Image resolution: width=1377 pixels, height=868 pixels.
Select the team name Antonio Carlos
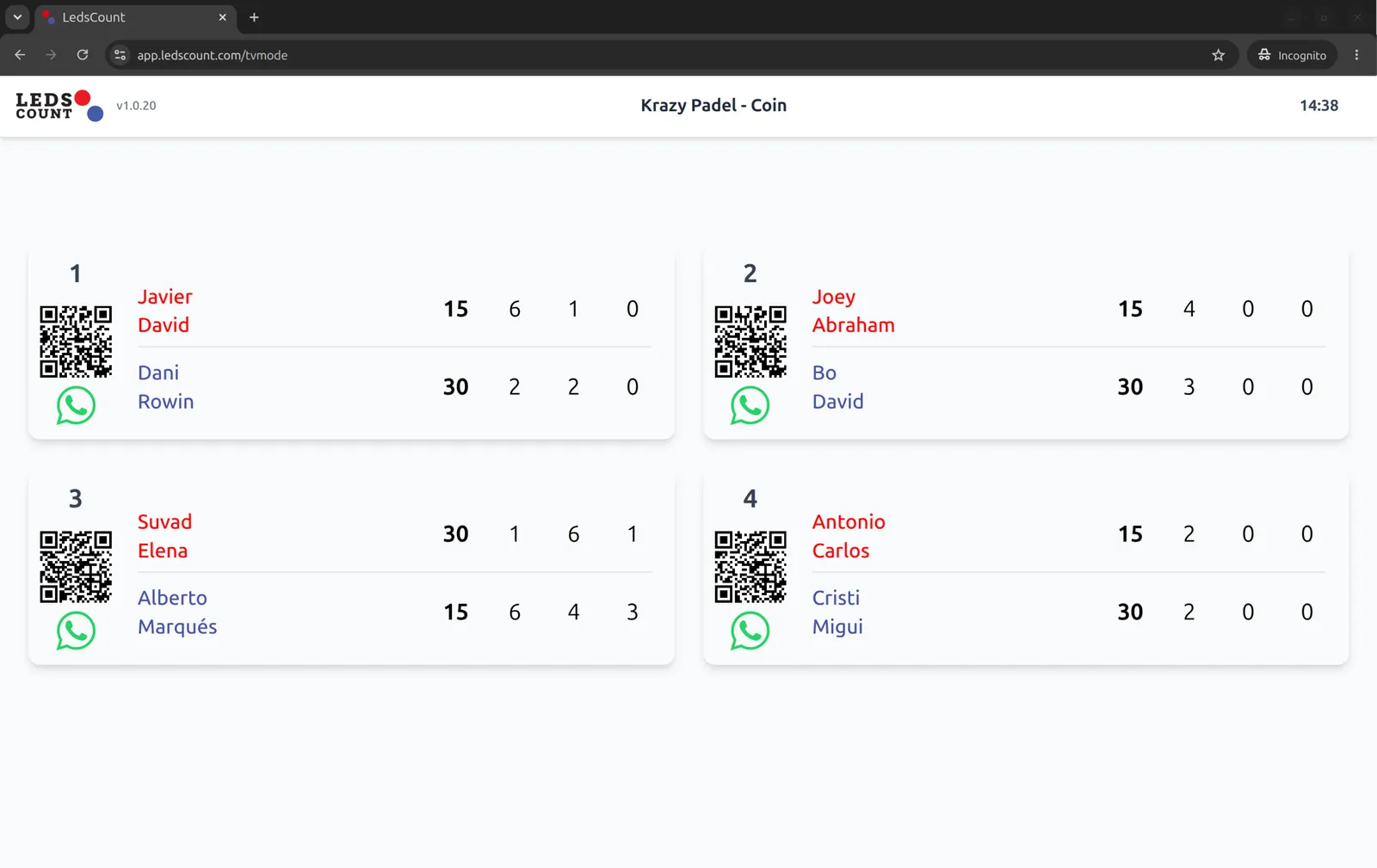(x=849, y=536)
